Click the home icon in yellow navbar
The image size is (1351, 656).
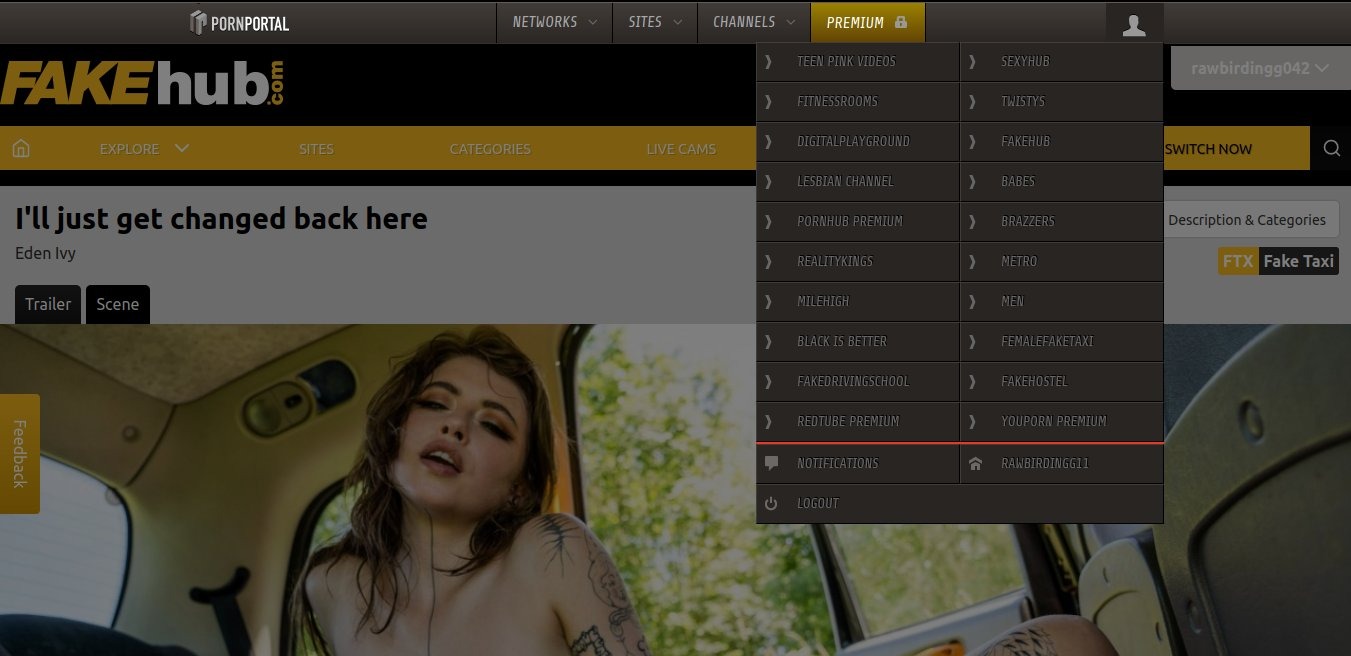click(21, 148)
